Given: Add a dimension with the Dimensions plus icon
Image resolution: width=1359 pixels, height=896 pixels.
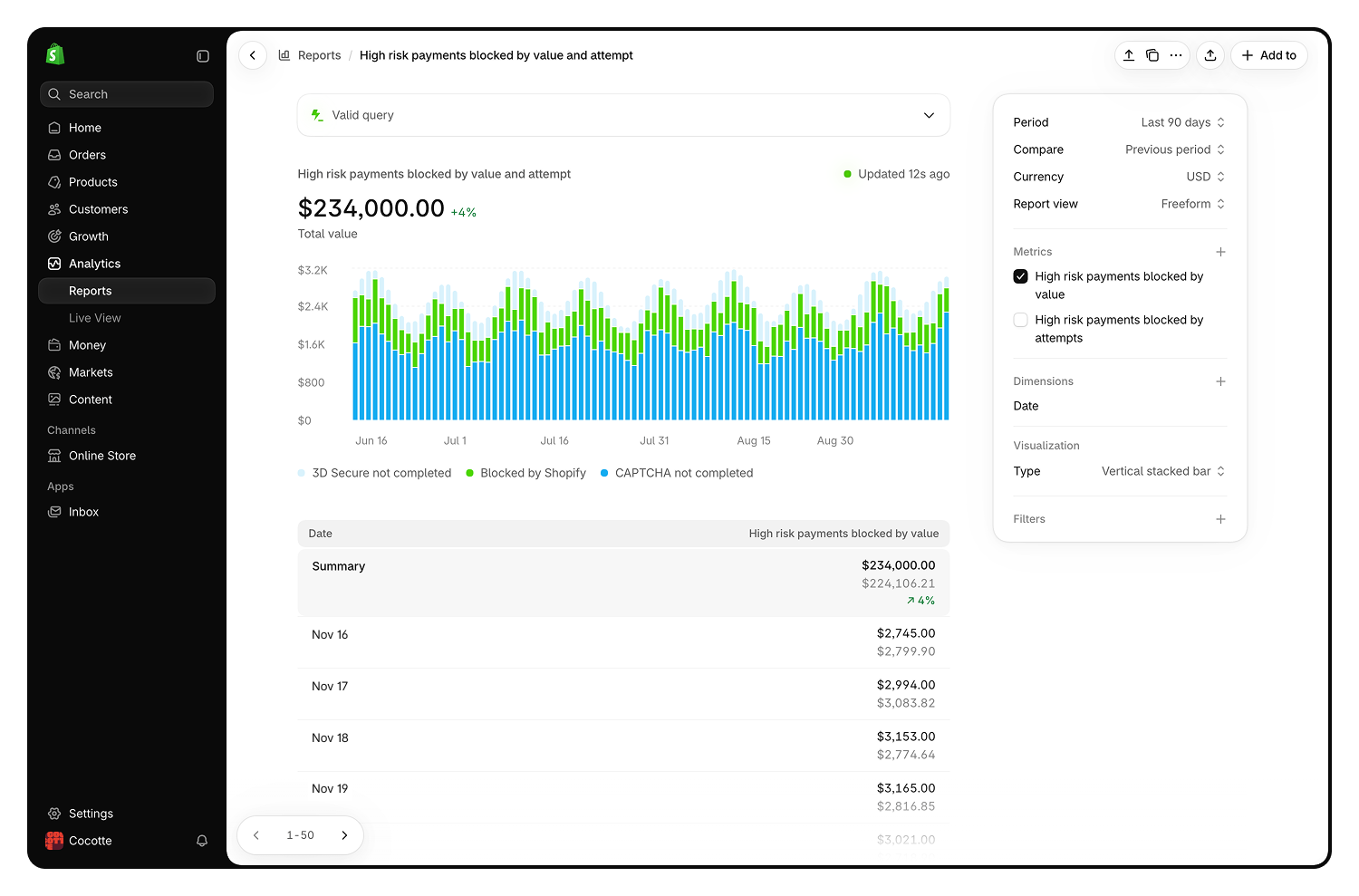Looking at the screenshot, I should pyautogui.click(x=1220, y=381).
